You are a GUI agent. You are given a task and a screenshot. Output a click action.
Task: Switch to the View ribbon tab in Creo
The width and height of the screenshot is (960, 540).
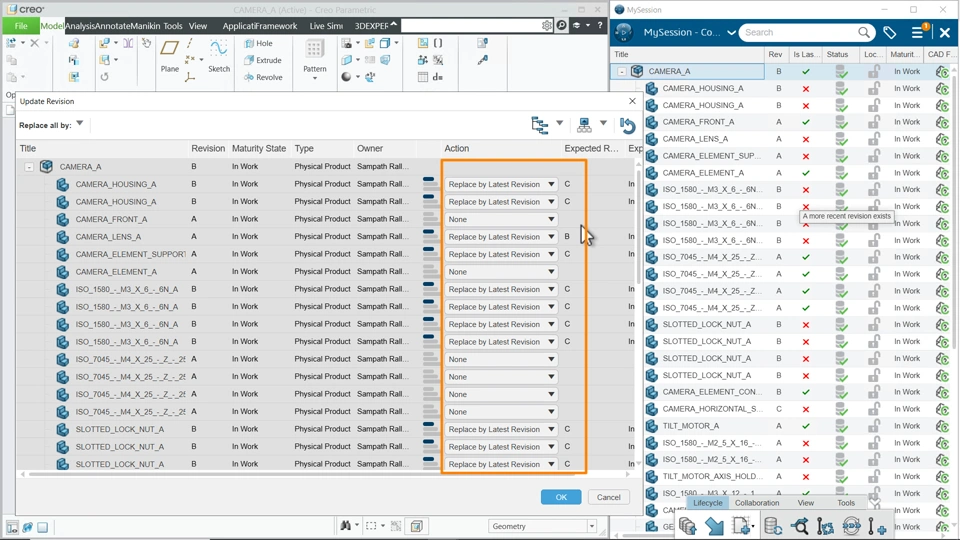click(198, 26)
